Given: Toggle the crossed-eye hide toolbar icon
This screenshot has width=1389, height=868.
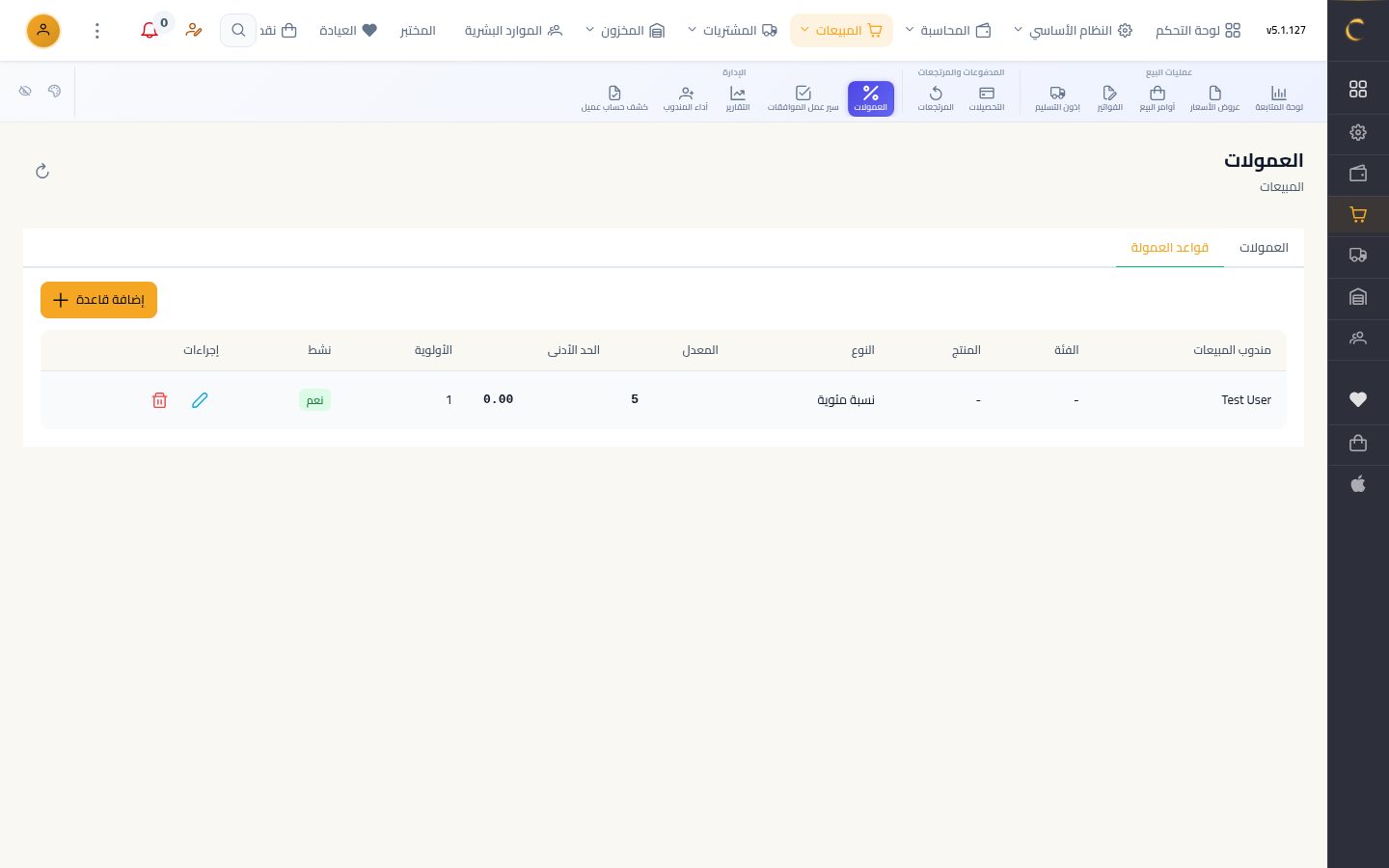Looking at the screenshot, I should (x=26, y=91).
